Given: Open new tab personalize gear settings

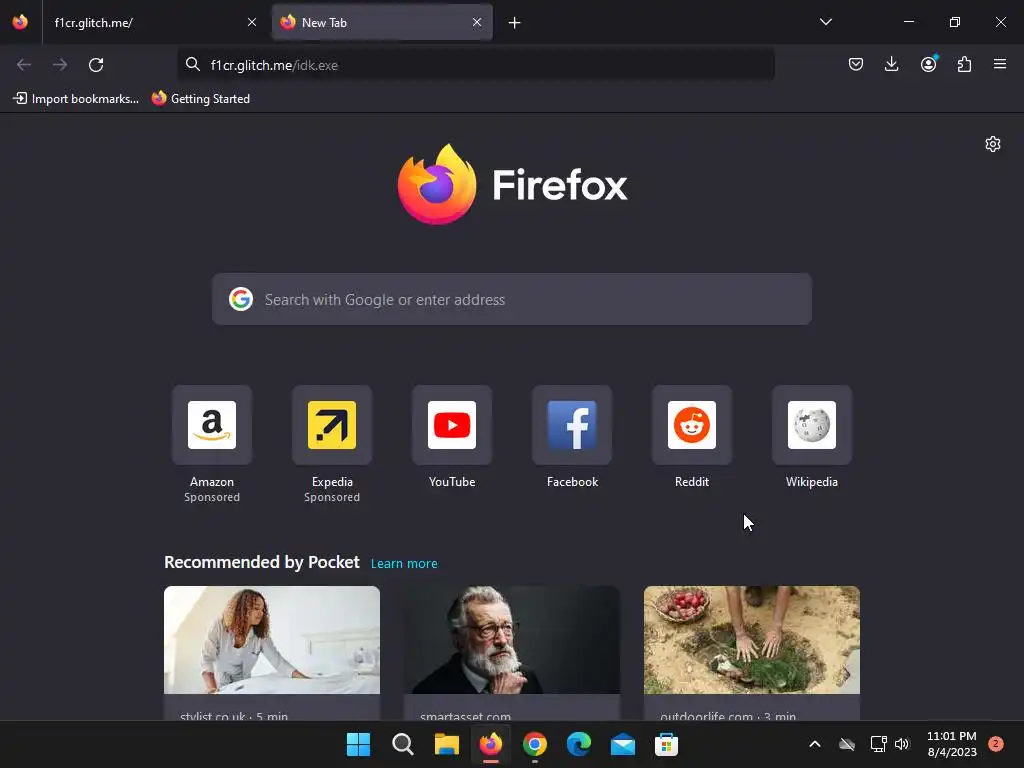Looking at the screenshot, I should pyautogui.click(x=993, y=144).
